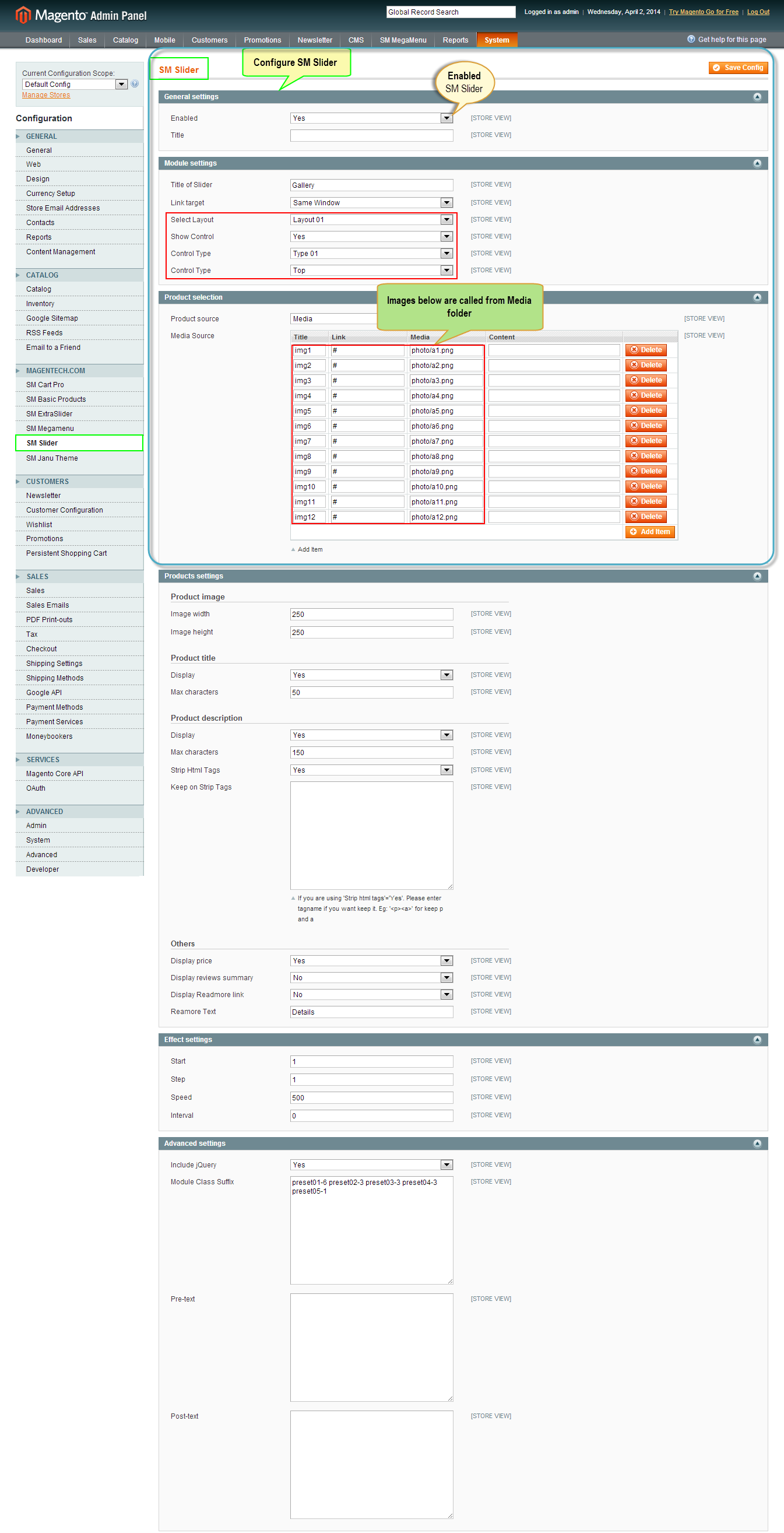This screenshot has height=1533, width=784.
Task: Delete the img6 media row
Action: click(x=645, y=426)
